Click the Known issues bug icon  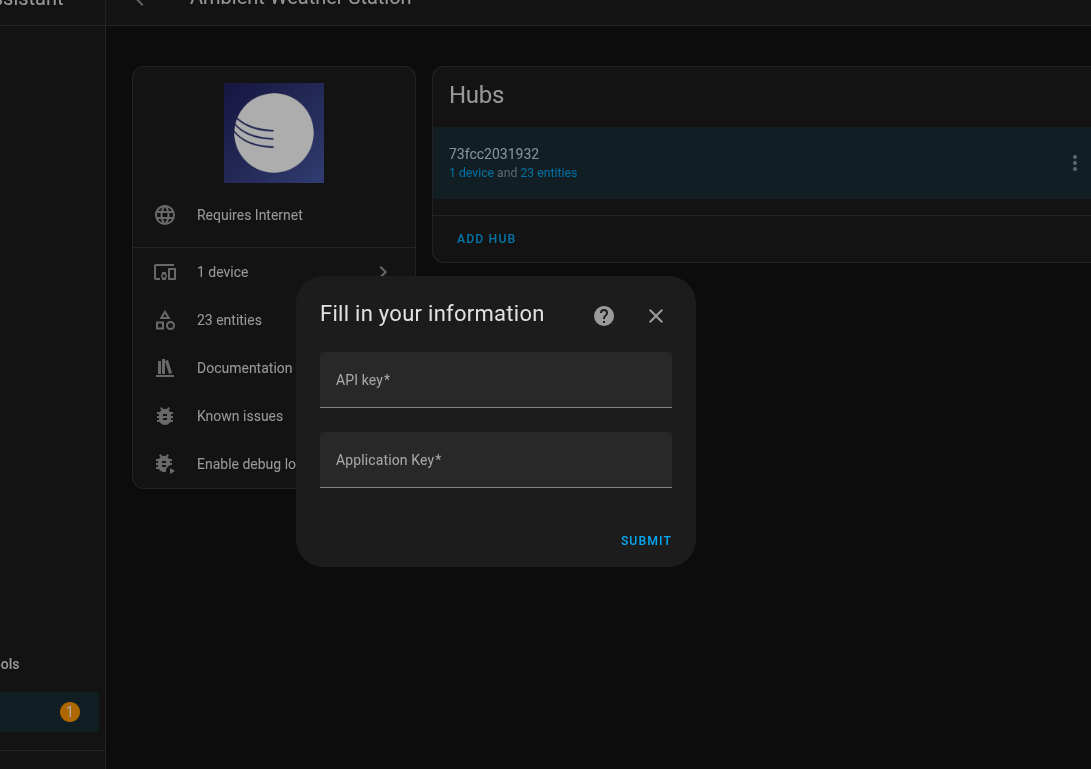pyautogui.click(x=165, y=416)
